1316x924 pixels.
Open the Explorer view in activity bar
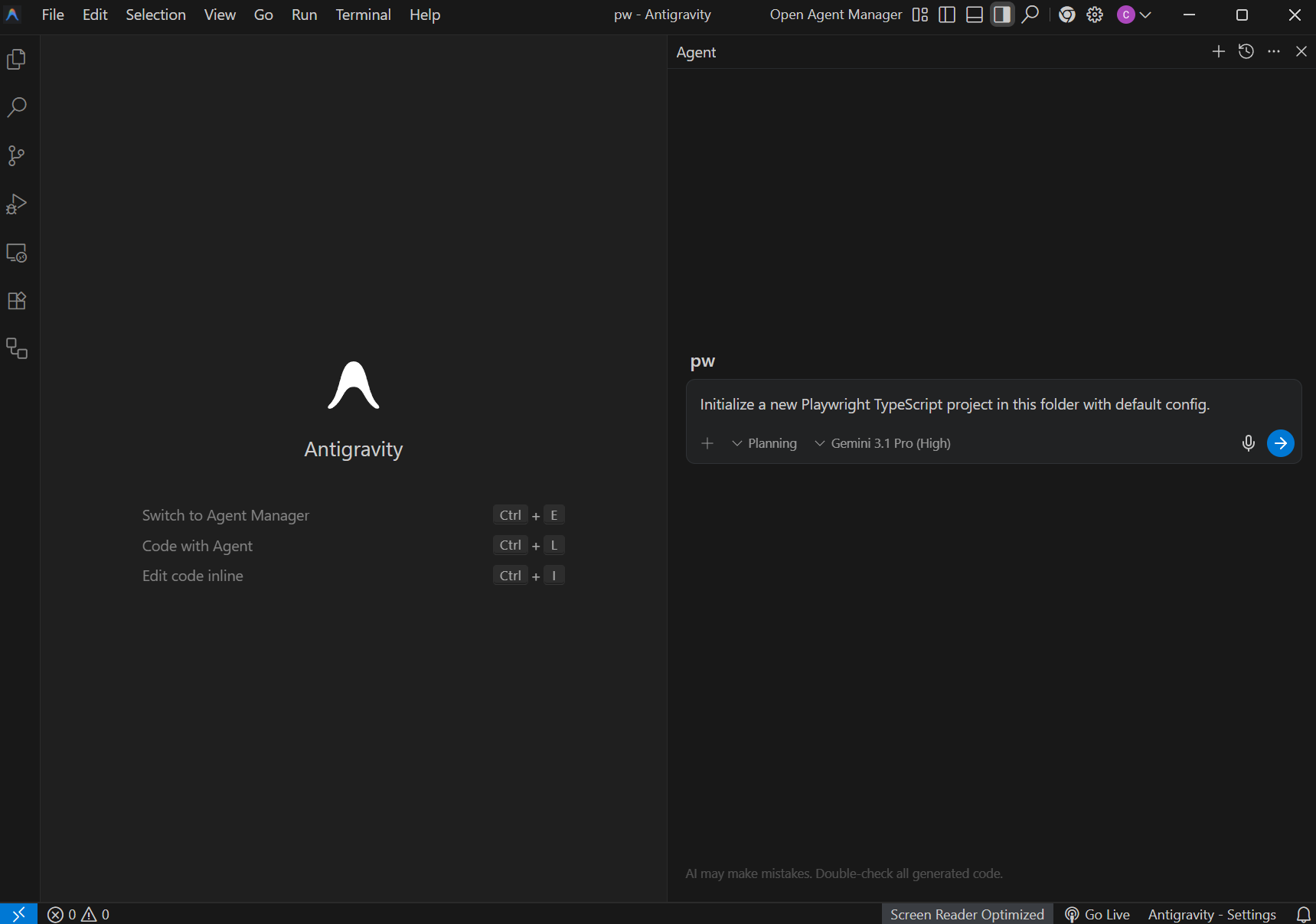click(x=17, y=60)
